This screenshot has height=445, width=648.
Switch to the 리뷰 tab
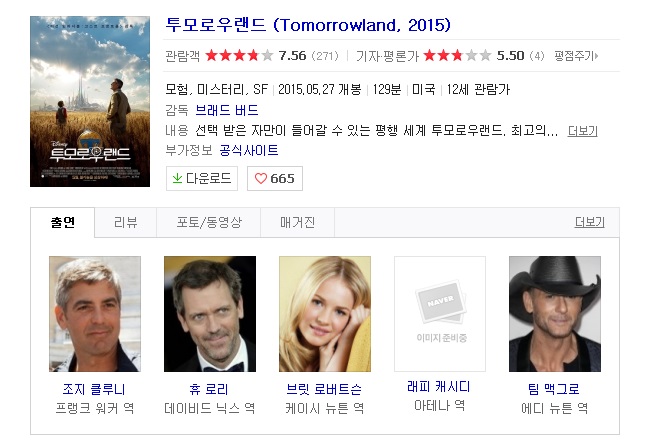coord(126,223)
